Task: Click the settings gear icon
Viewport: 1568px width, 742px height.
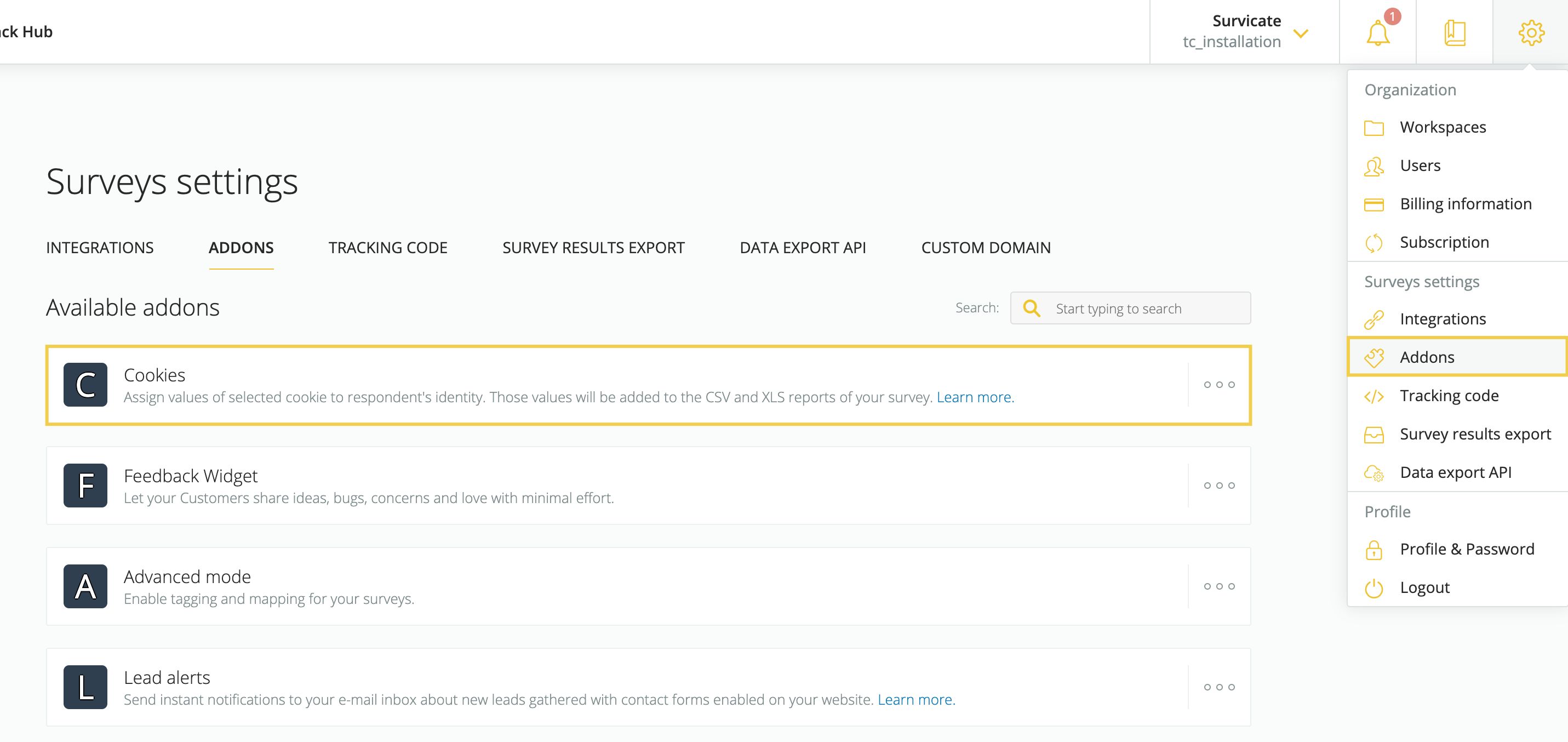Action: (x=1531, y=33)
